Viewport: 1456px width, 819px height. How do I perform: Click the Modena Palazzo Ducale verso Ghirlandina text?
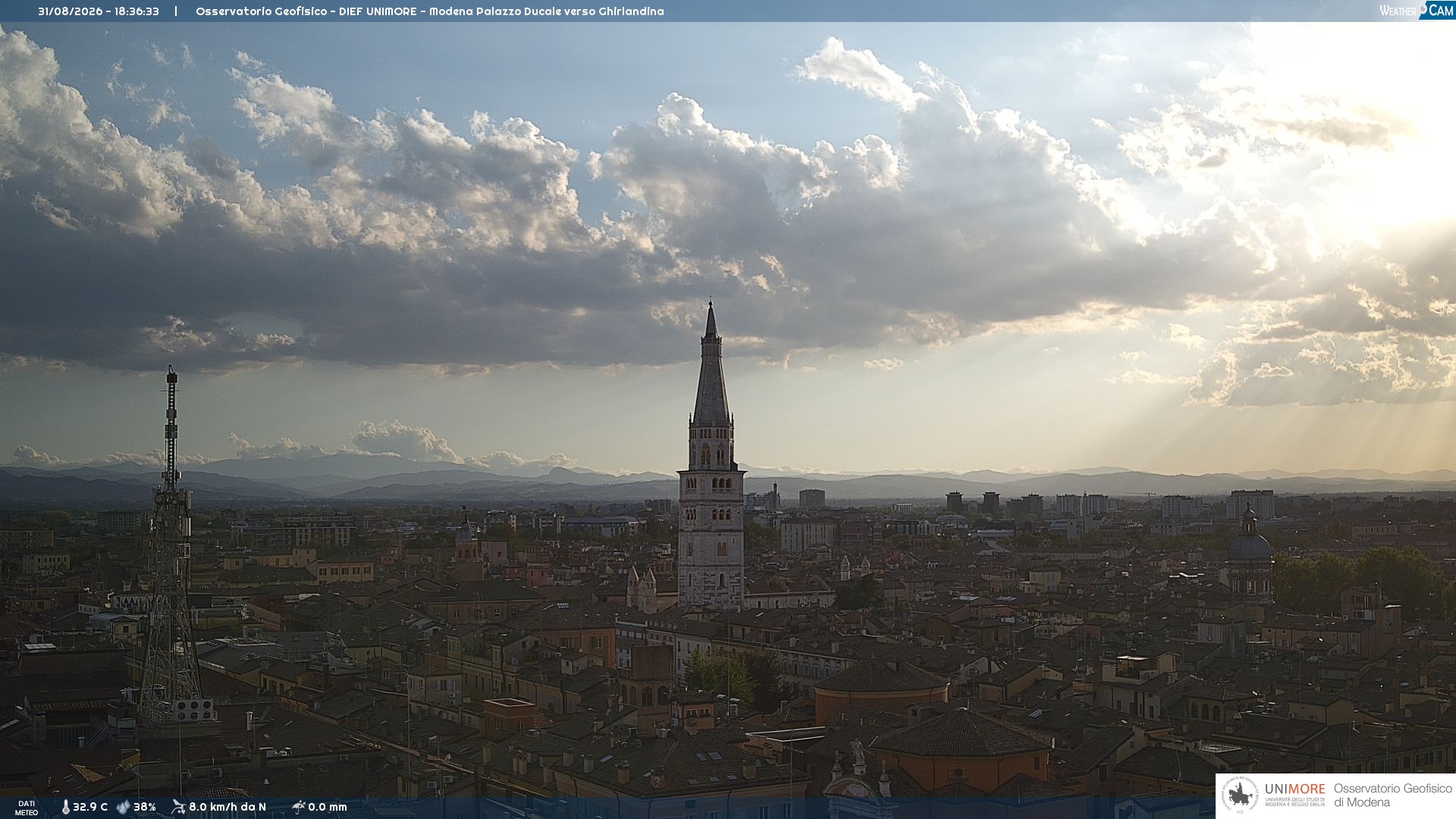[547, 11]
